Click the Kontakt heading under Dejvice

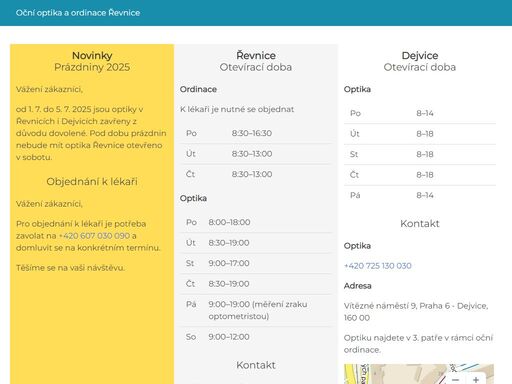pyautogui.click(x=420, y=223)
